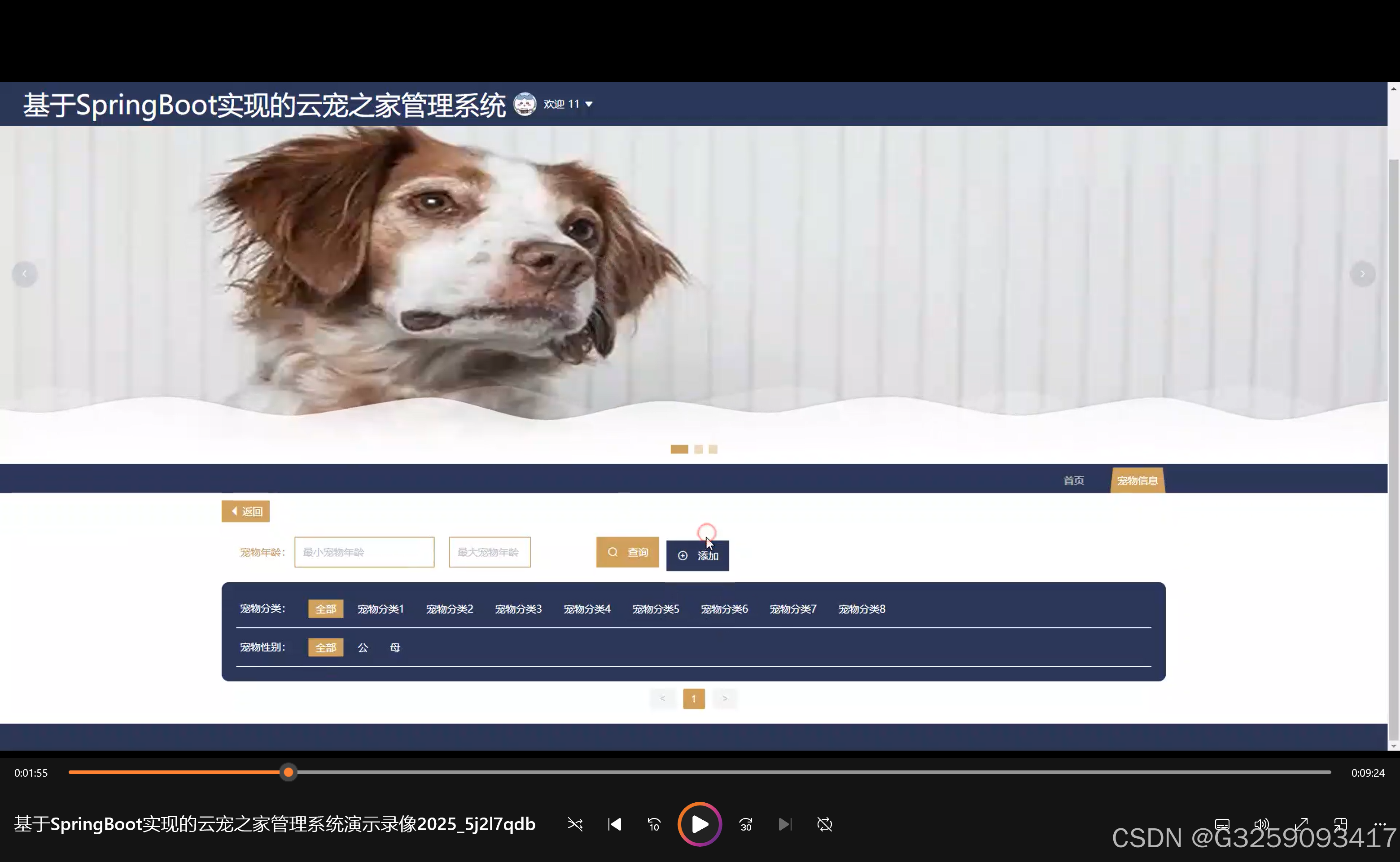Select 母 as the pet gender filter
Image resolution: width=1400 pixels, height=862 pixels.
(x=394, y=648)
